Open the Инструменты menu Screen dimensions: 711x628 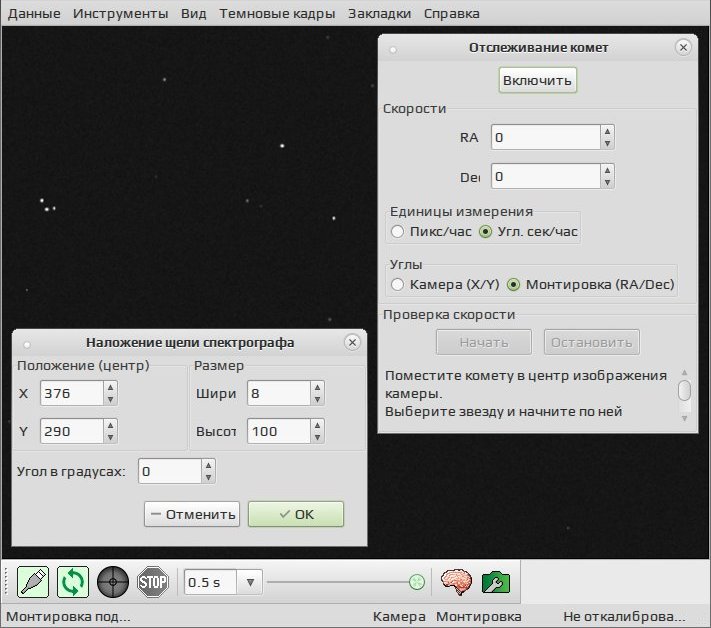pos(121,14)
